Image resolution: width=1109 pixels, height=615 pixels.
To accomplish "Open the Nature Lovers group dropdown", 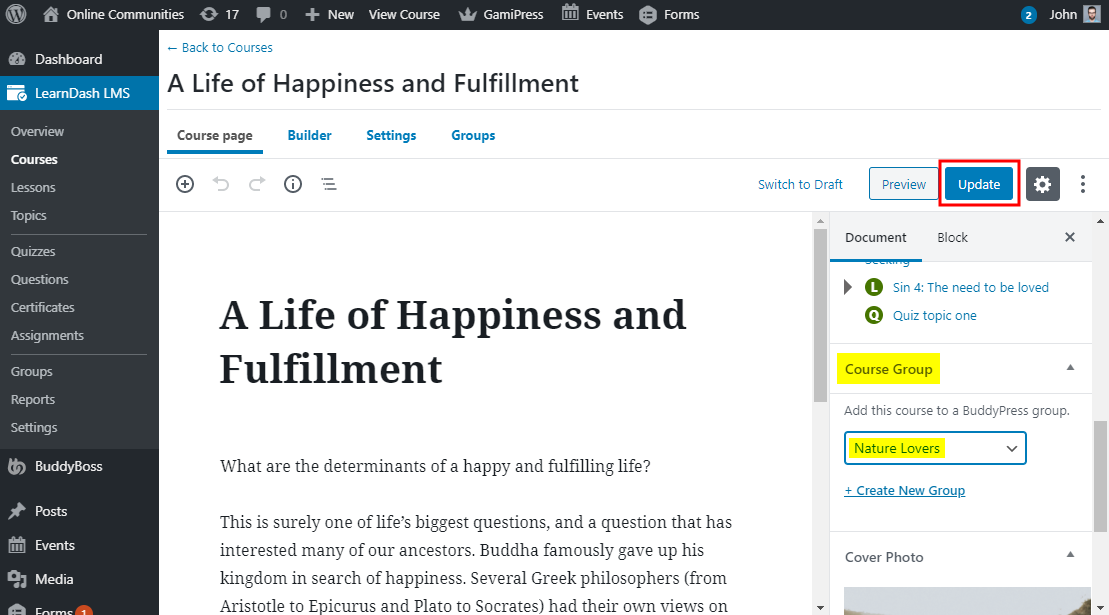I will [935, 448].
